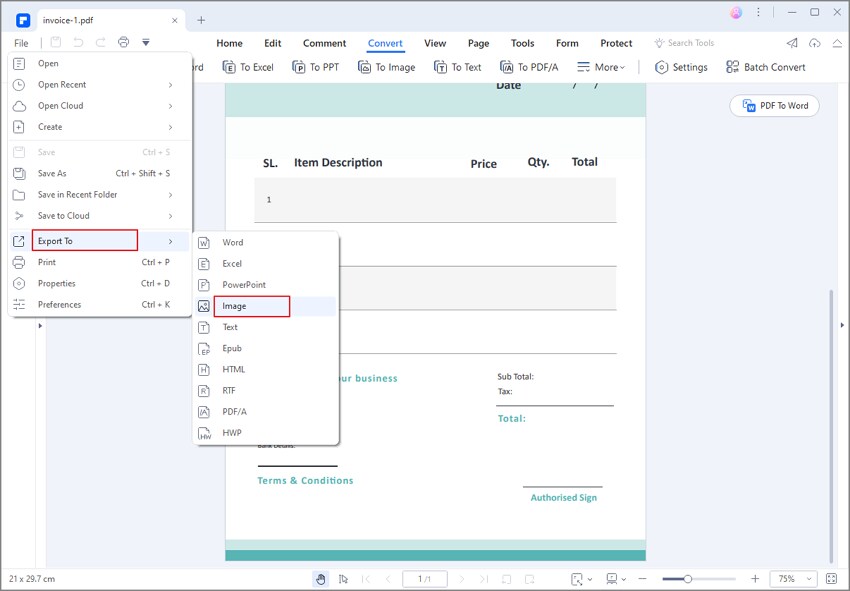This screenshot has height=591, width=850.
Task: Click the cloud upload icon in the toolbar
Action: (813, 43)
